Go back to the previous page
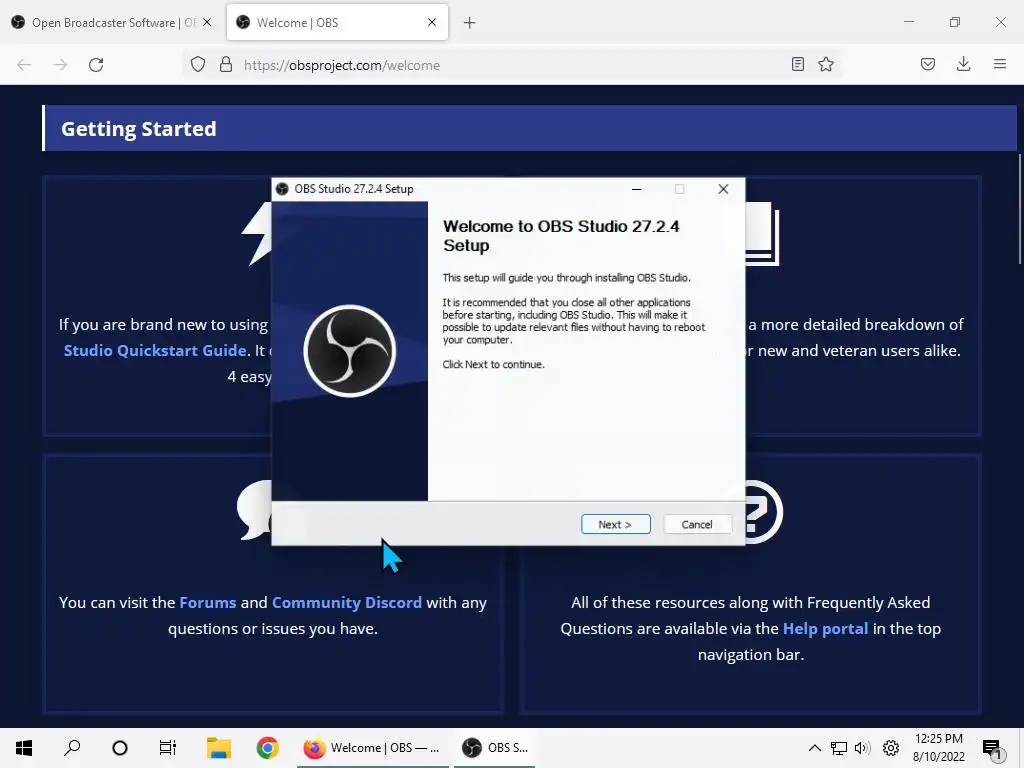1024x768 pixels. point(24,65)
